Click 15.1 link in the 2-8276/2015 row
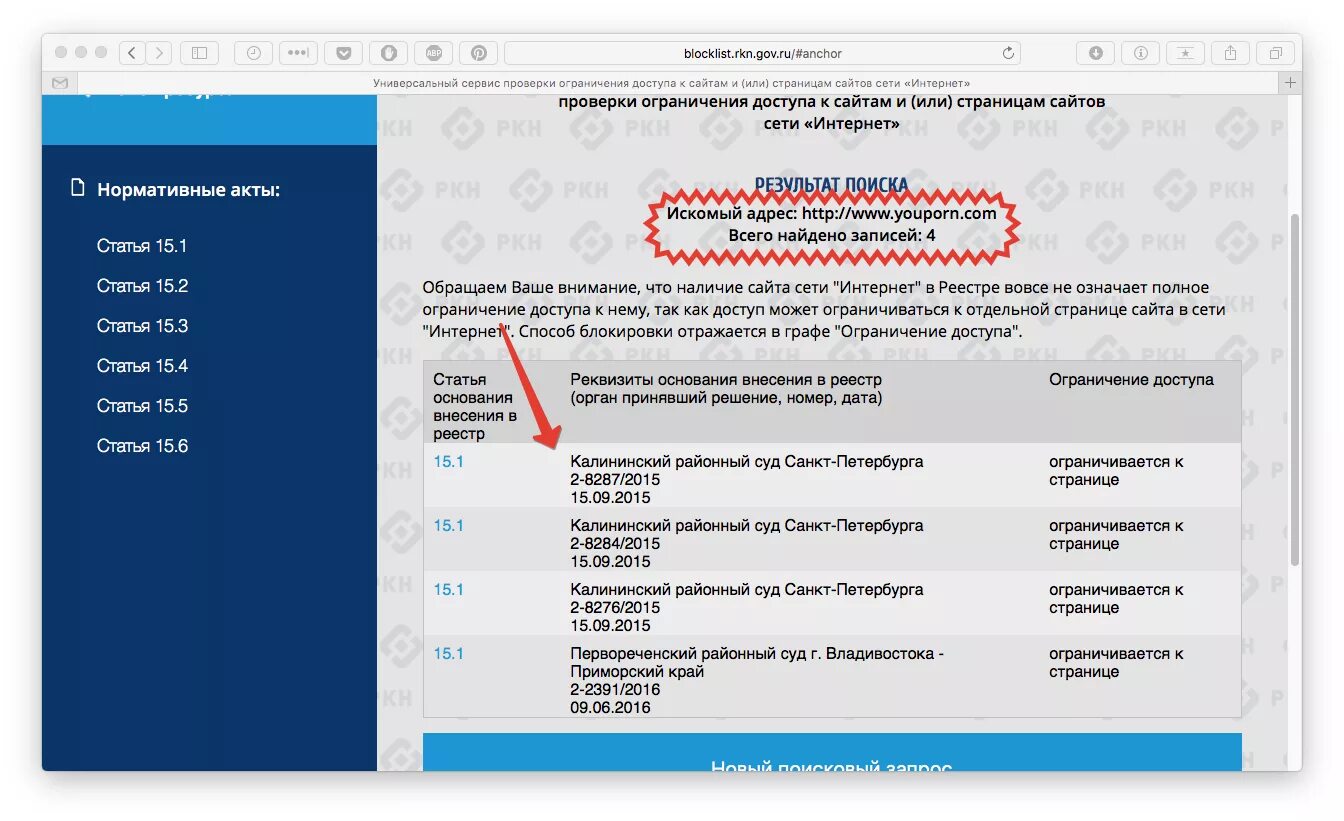1344x821 pixels. pos(448,590)
